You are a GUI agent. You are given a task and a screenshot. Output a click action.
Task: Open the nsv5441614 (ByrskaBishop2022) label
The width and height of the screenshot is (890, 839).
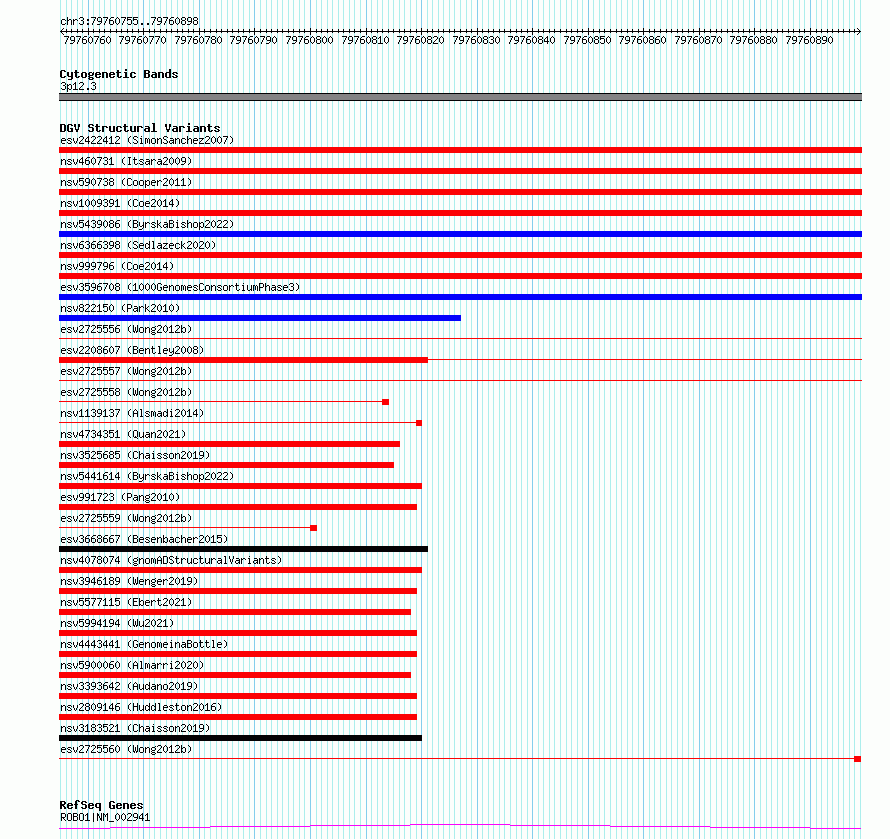147,476
